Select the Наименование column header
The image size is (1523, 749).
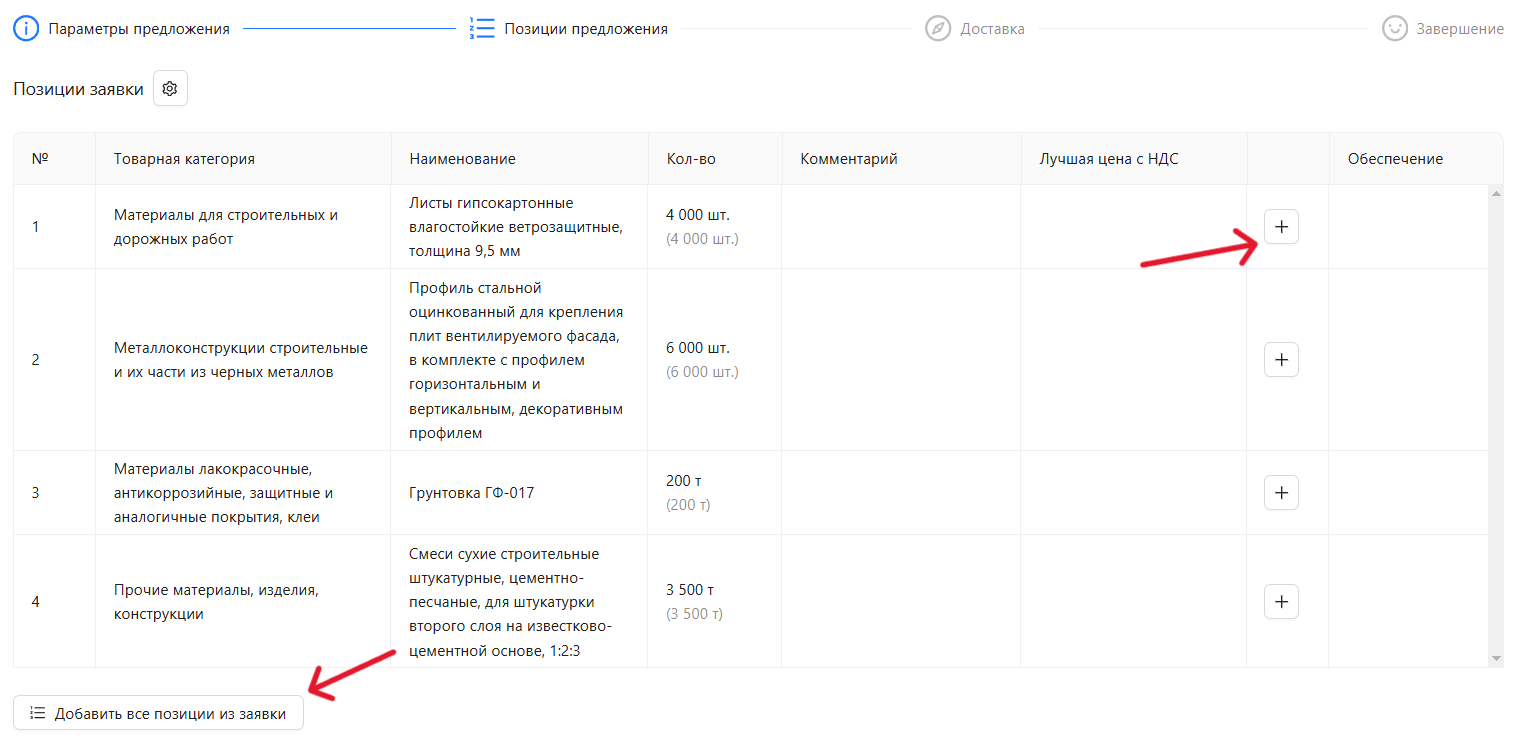tap(462, 159)
